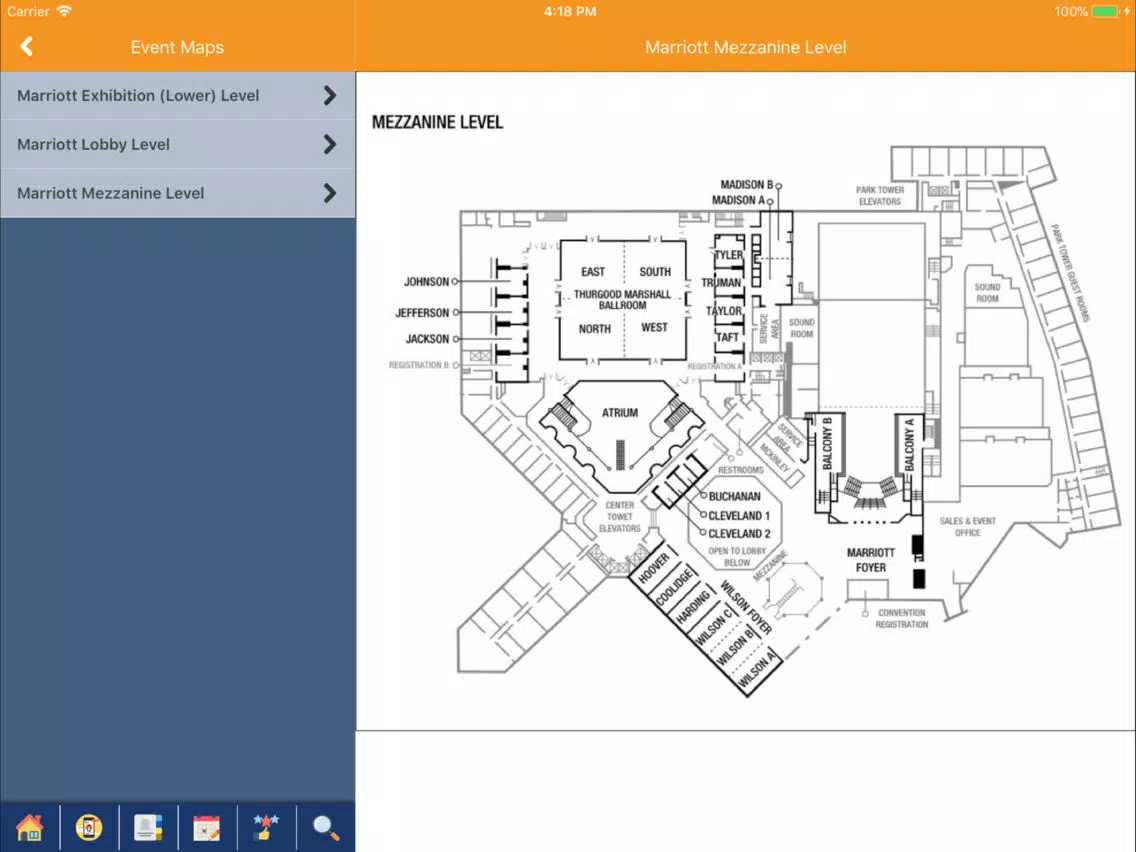This screenshot has width=1136, height=852.
Task: Tap the Marriott Foyer label on map
Action: [871, 560]
